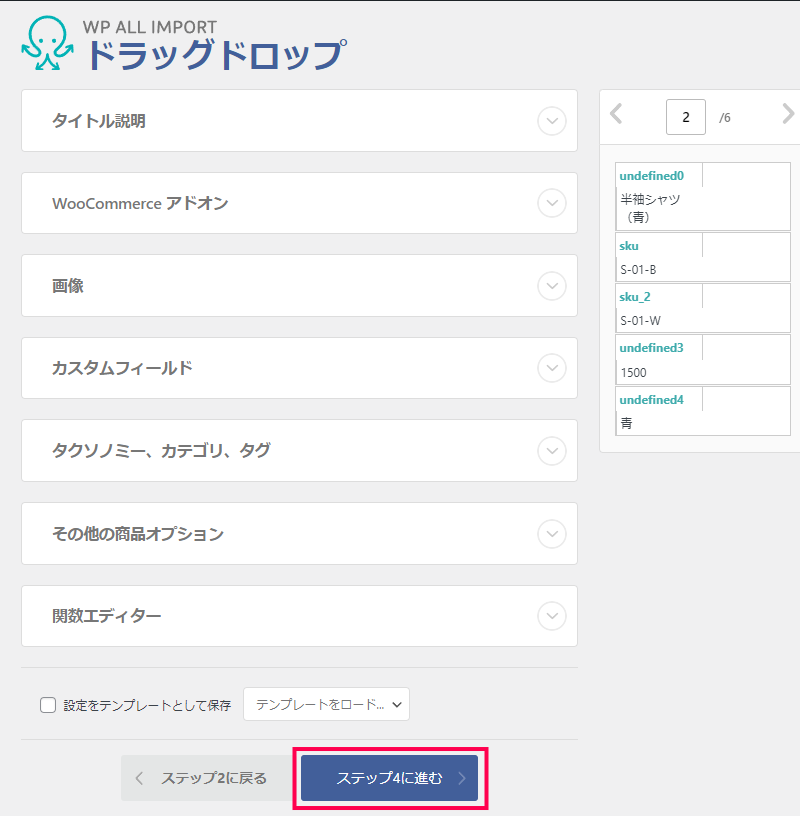This screenshot has height=816, width=800.
Task: Go to previous record with left arrow
Action: pyautogui.click(x=616, y=113)
